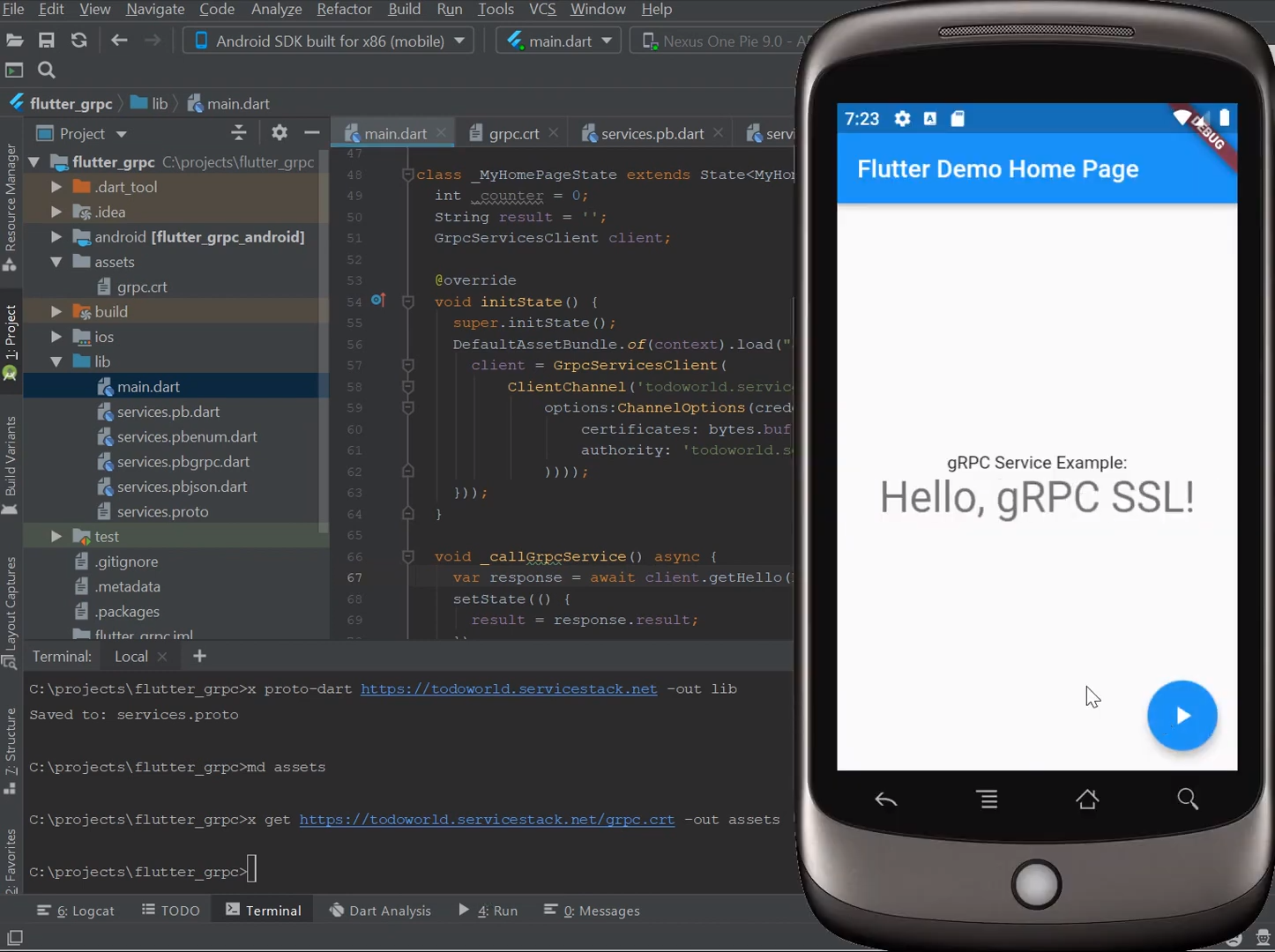Hide the Project panel with the minus icon
Image resolution: width=1275 pixels, height=952 pixels.
tap(311, 132)
